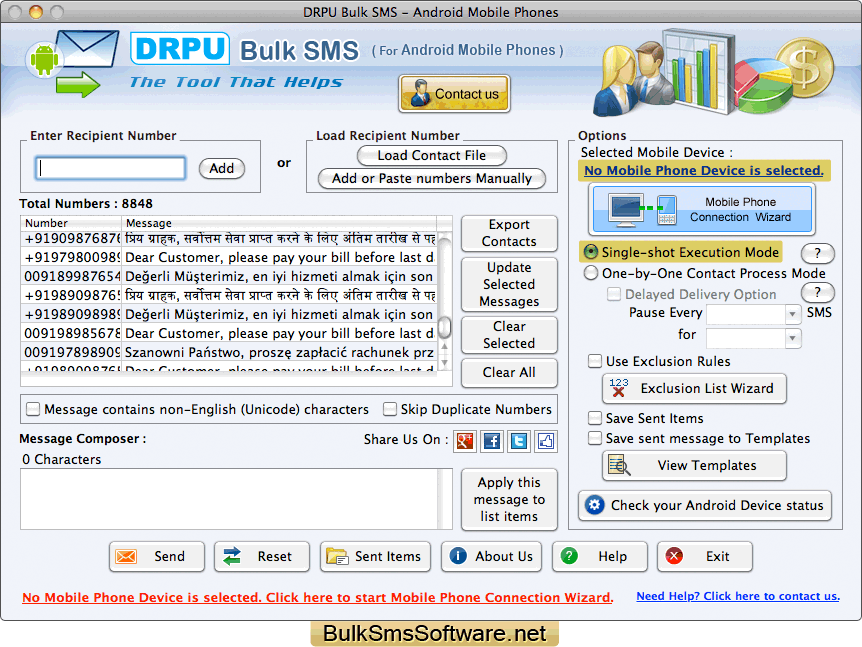Focus the recipient number input field

[x=110, y=168]
